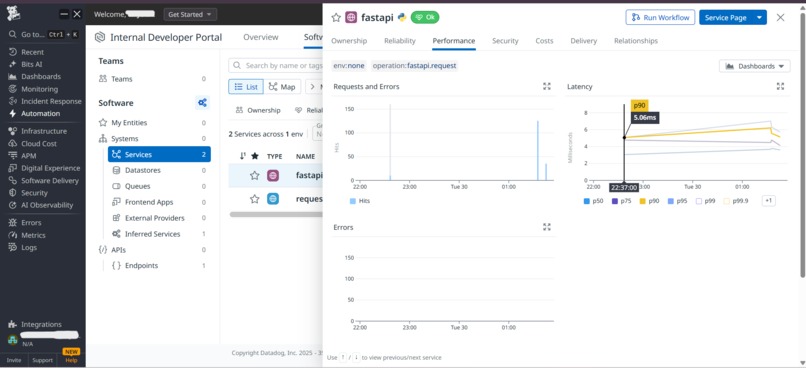Screen dimensions: 806x368
Task: Open the Overview tab of Developer Portal
Action: point(261,37)
